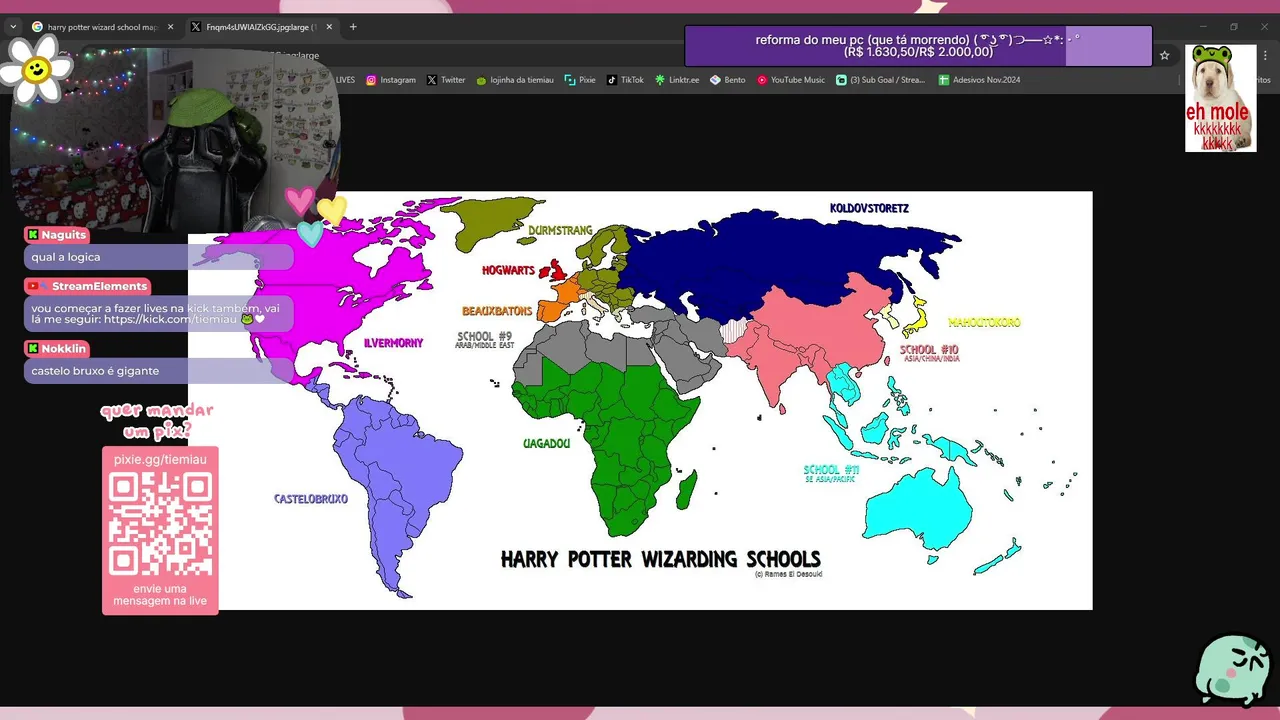This screenshot has width=1280, height=720.
Task: Open the Adesivos Nov.2024 bookmark
Action: click(980, 80)
